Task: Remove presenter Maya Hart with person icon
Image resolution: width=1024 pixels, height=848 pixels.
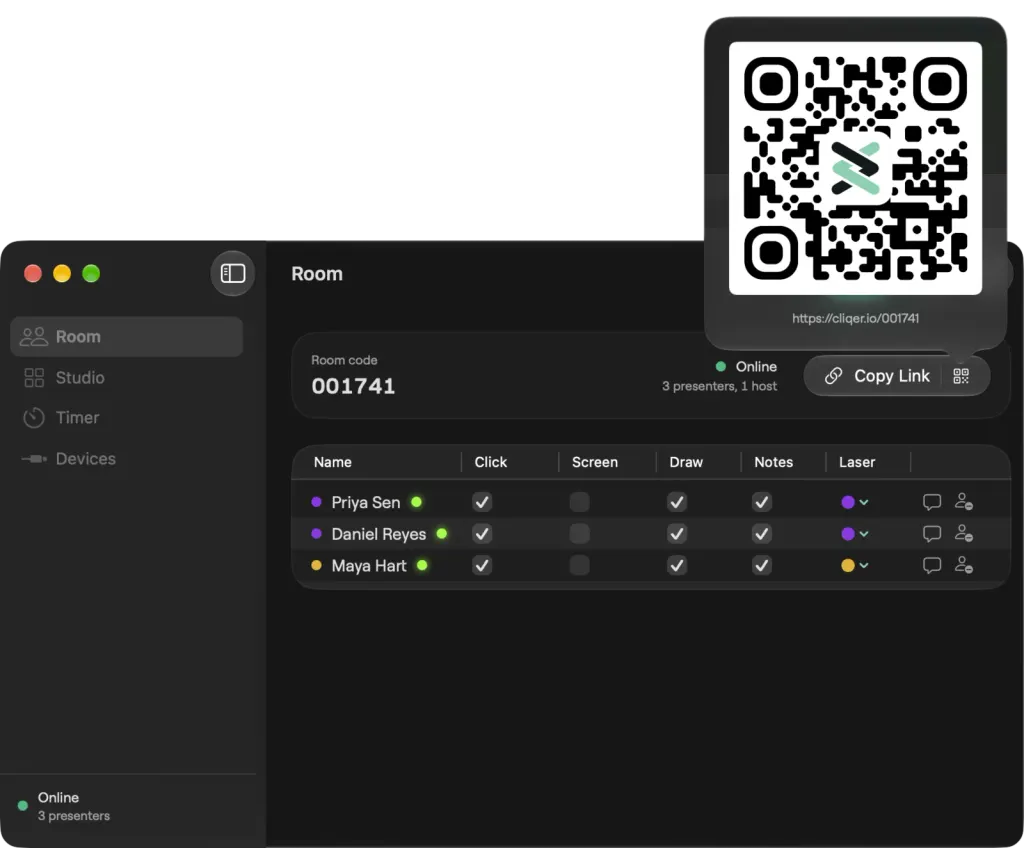Action: click(964, 565)
